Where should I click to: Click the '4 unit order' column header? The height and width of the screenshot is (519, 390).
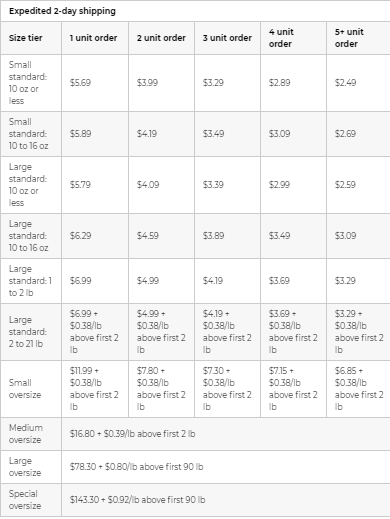(x=281, y=38)
